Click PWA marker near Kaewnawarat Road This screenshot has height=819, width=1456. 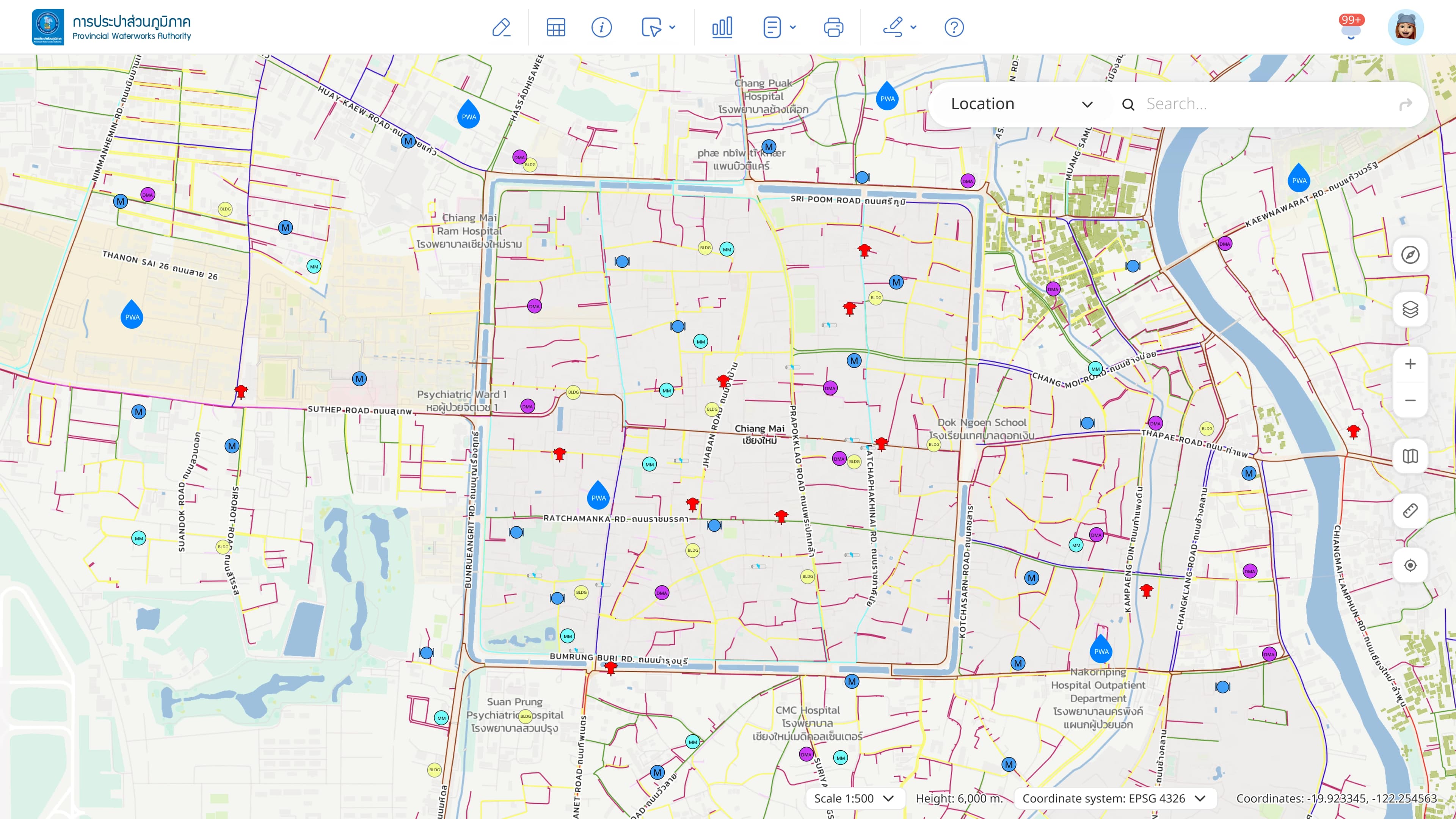tap(1299, 177)
